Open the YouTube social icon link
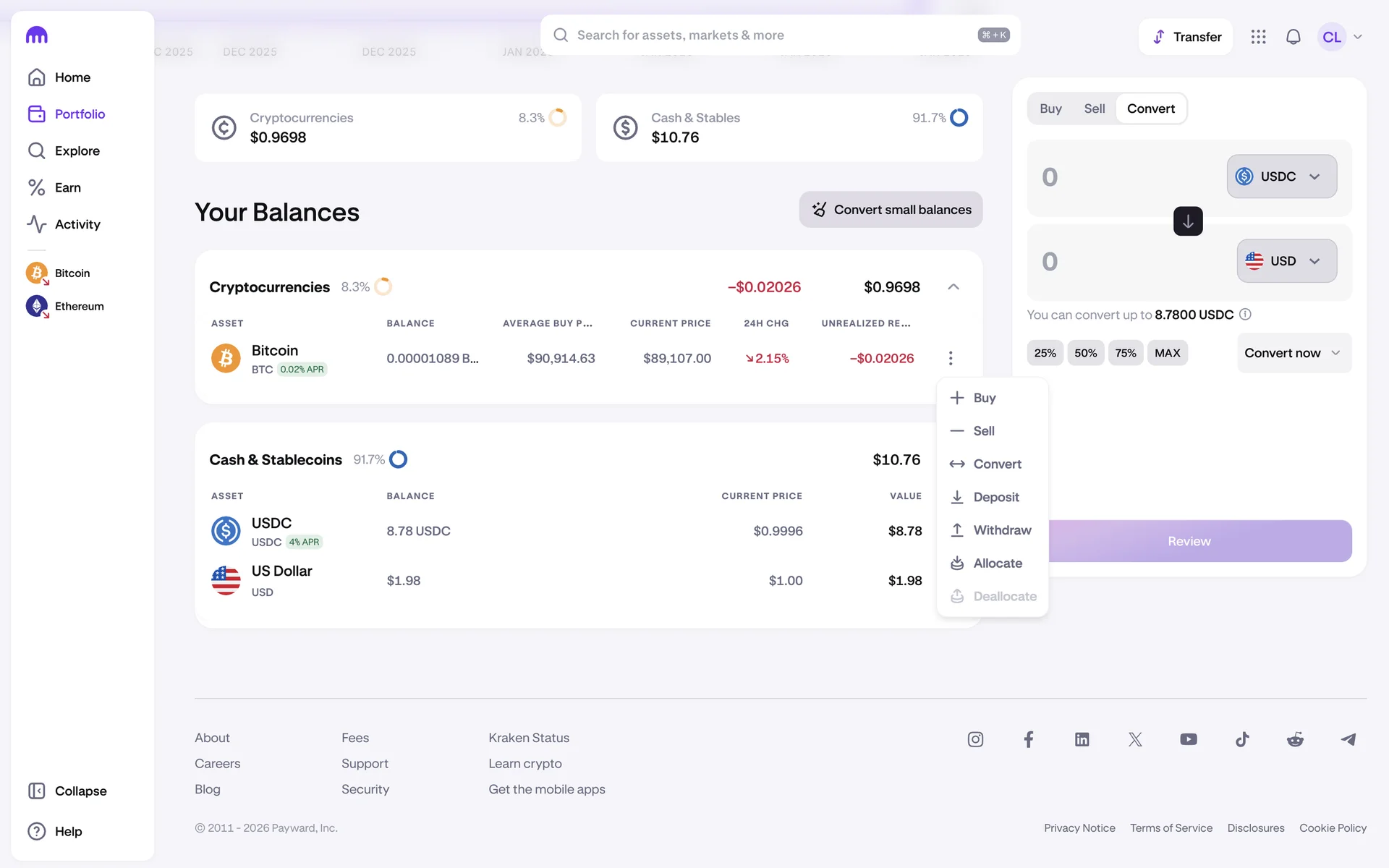The image size is (1389, 868). click(1188, 739)
